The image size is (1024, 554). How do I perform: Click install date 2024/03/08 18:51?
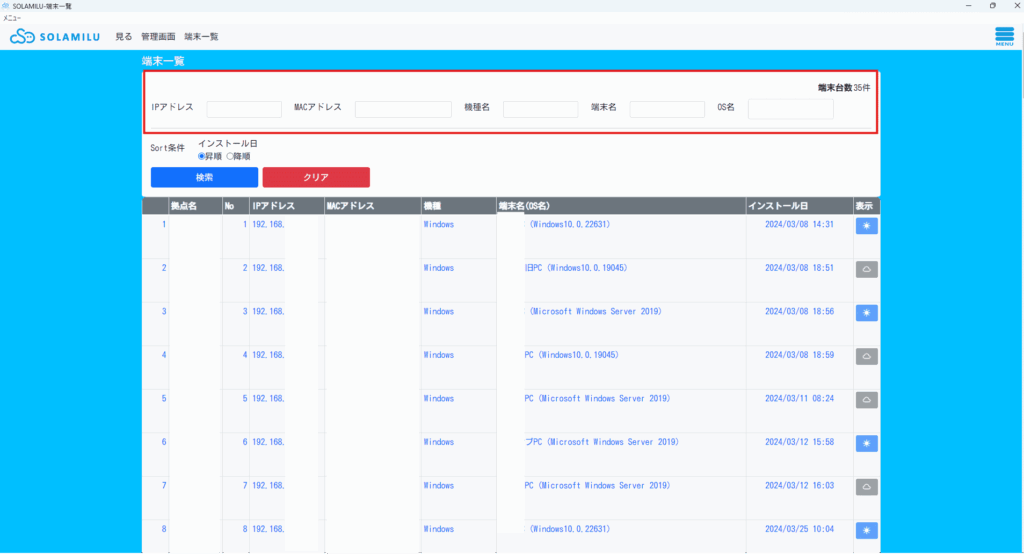pyautogui.click(x=799, y=268)
